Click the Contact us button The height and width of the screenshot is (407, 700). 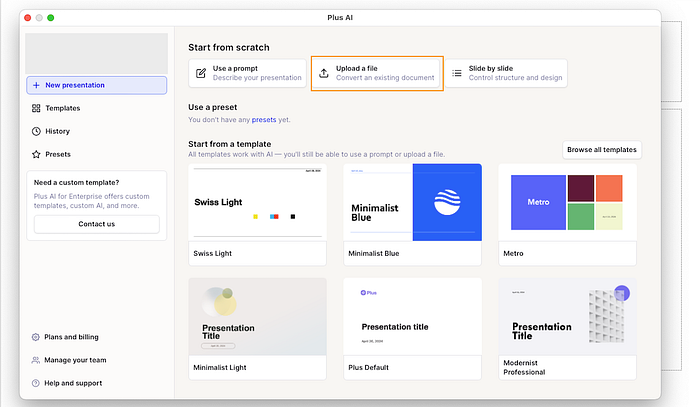pos(96,224)
